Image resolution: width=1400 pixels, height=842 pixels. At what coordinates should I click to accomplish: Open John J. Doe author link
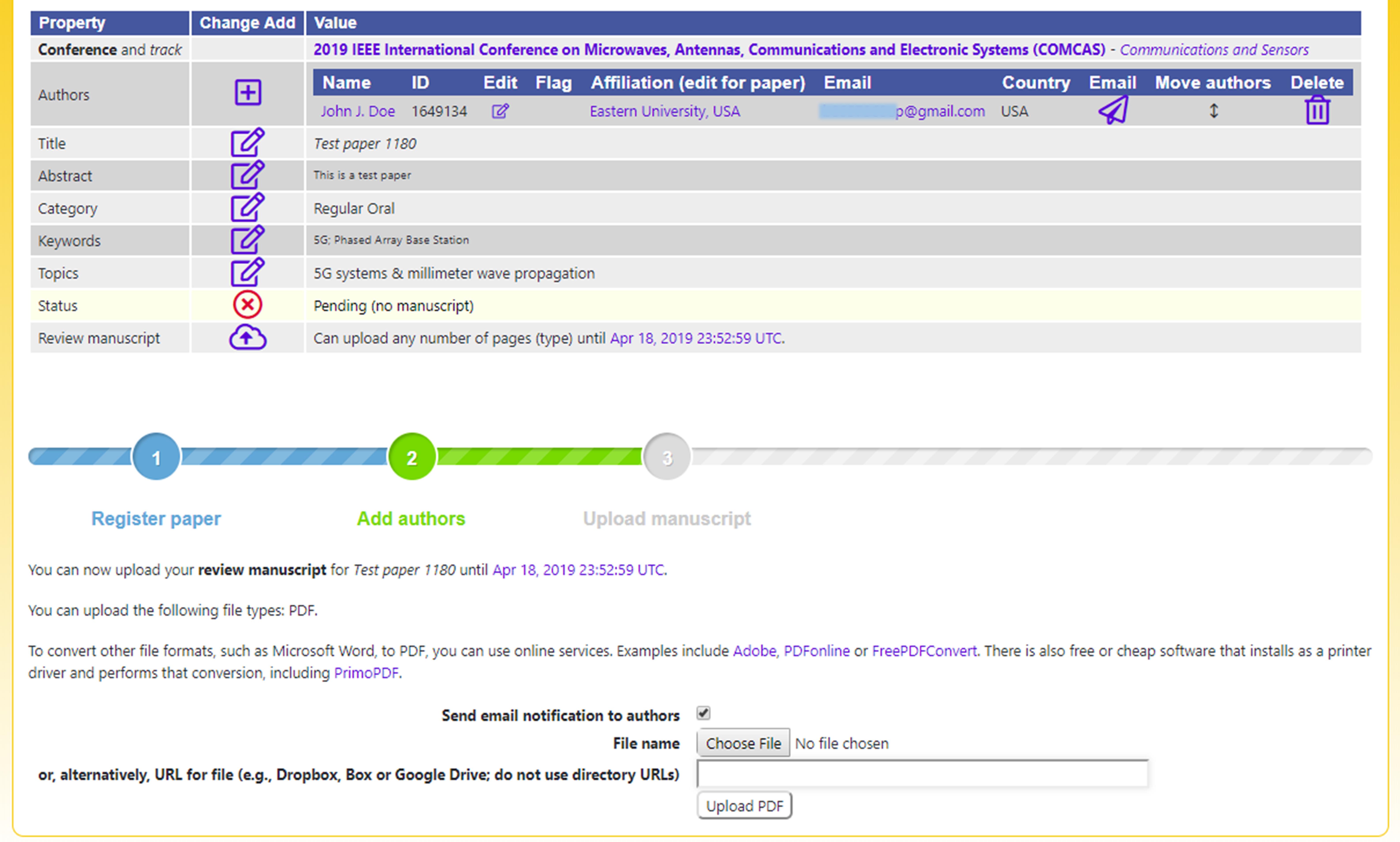358,111
